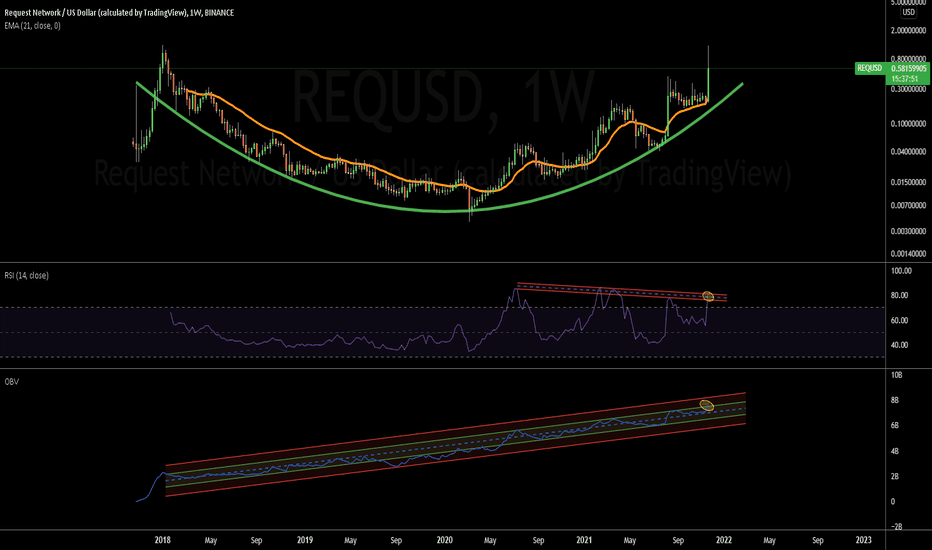This screenshot has width=932, height=550.
Task: Click the green REQUSD price tag
Action: [869, 68]
